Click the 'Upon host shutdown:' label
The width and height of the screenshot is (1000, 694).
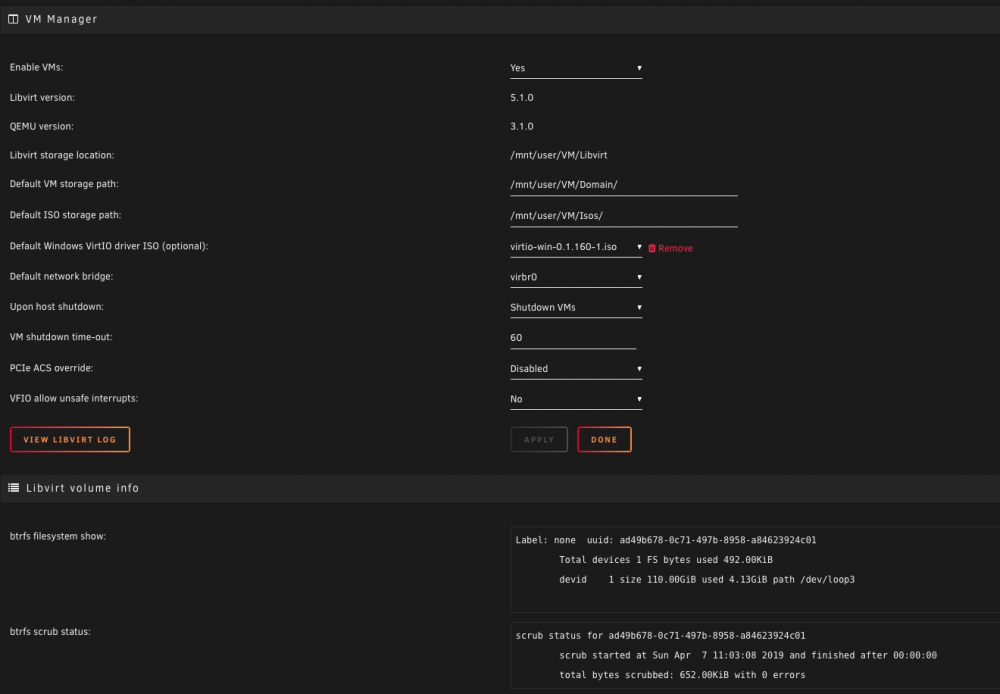point(57,307)
